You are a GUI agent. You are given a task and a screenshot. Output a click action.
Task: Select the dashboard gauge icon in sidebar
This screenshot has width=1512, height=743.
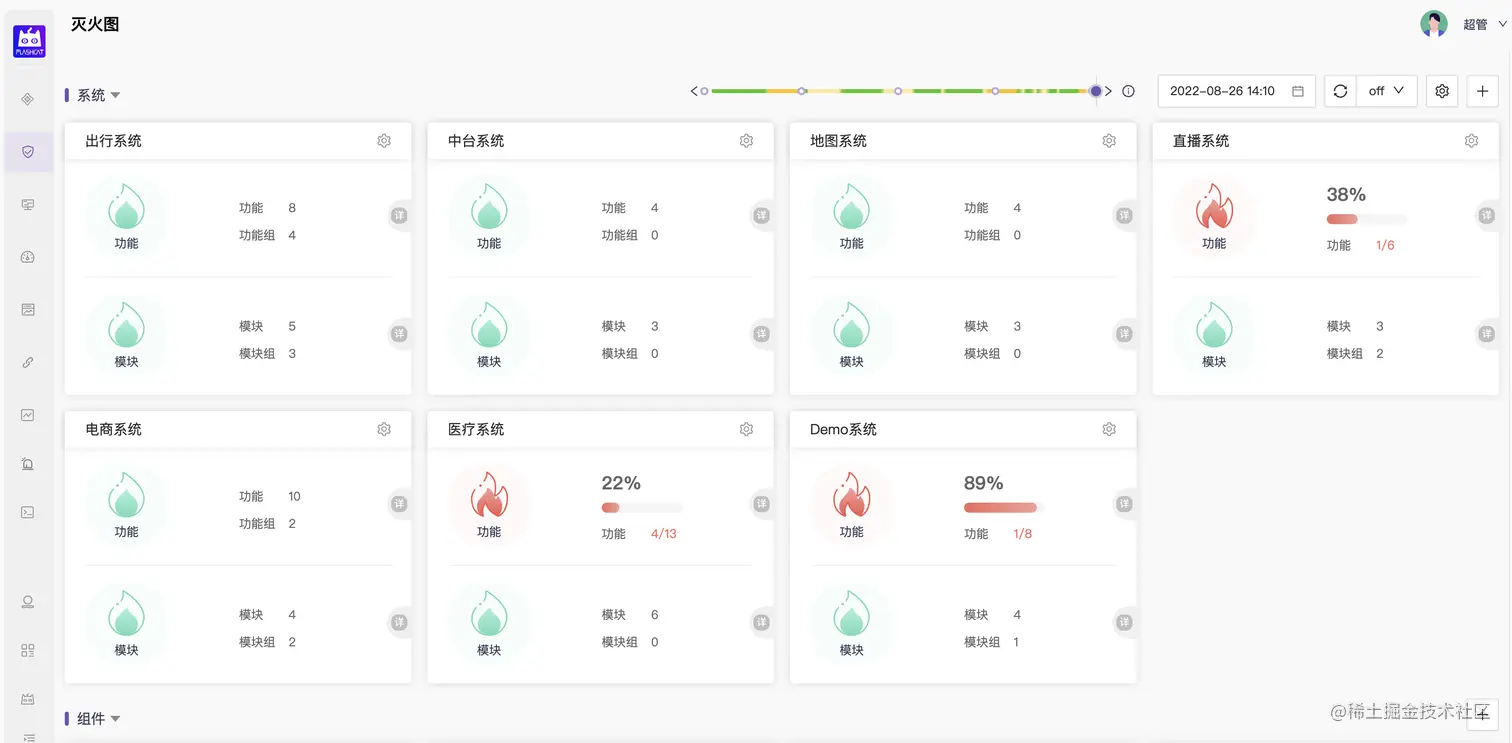point(28,256)
